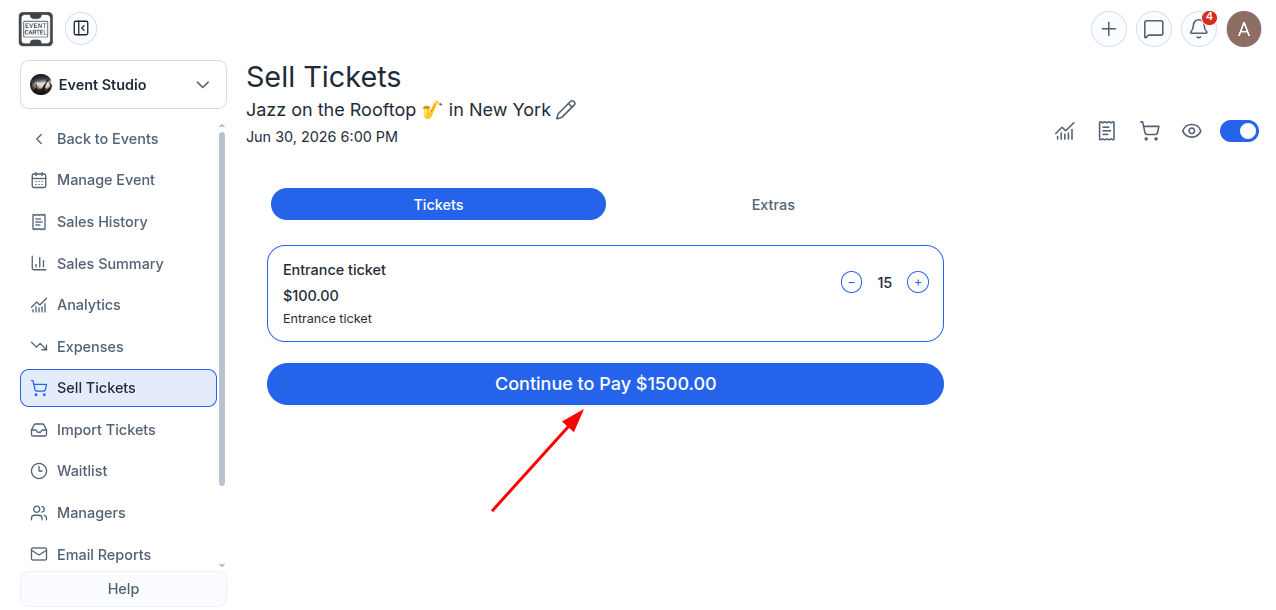Screen dimensions: 1276x610
Task: Open Waitlist in sidebar
Action: click(82, 471)
